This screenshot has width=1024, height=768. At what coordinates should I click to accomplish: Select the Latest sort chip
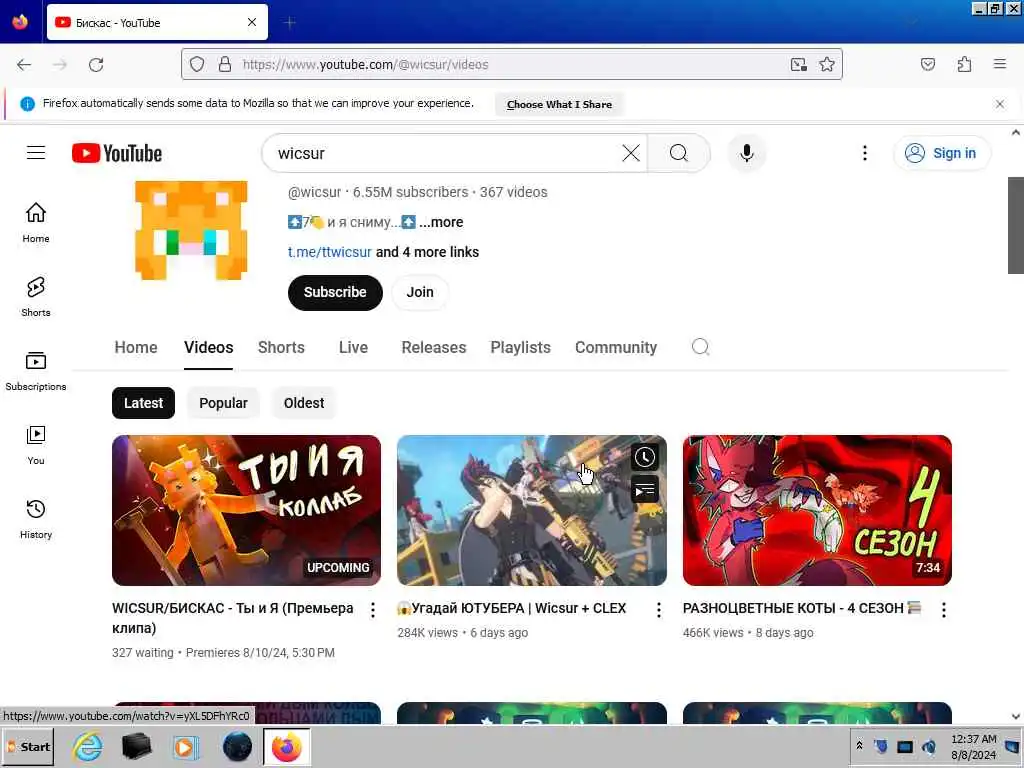tap(144, 403)
